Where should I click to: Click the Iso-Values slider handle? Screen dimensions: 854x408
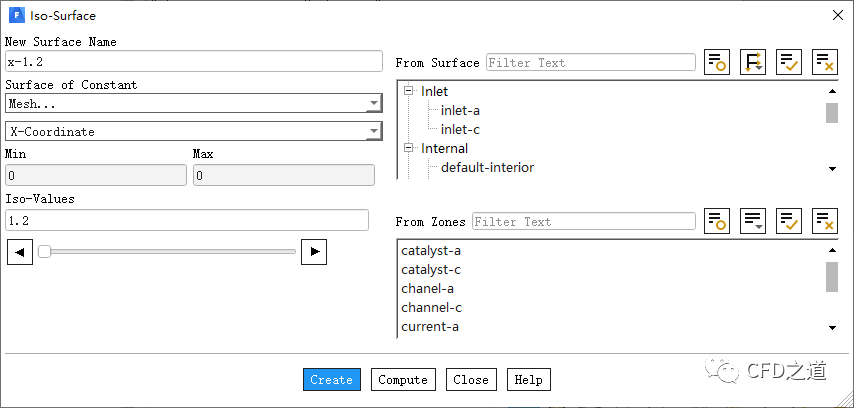point(44,252)
